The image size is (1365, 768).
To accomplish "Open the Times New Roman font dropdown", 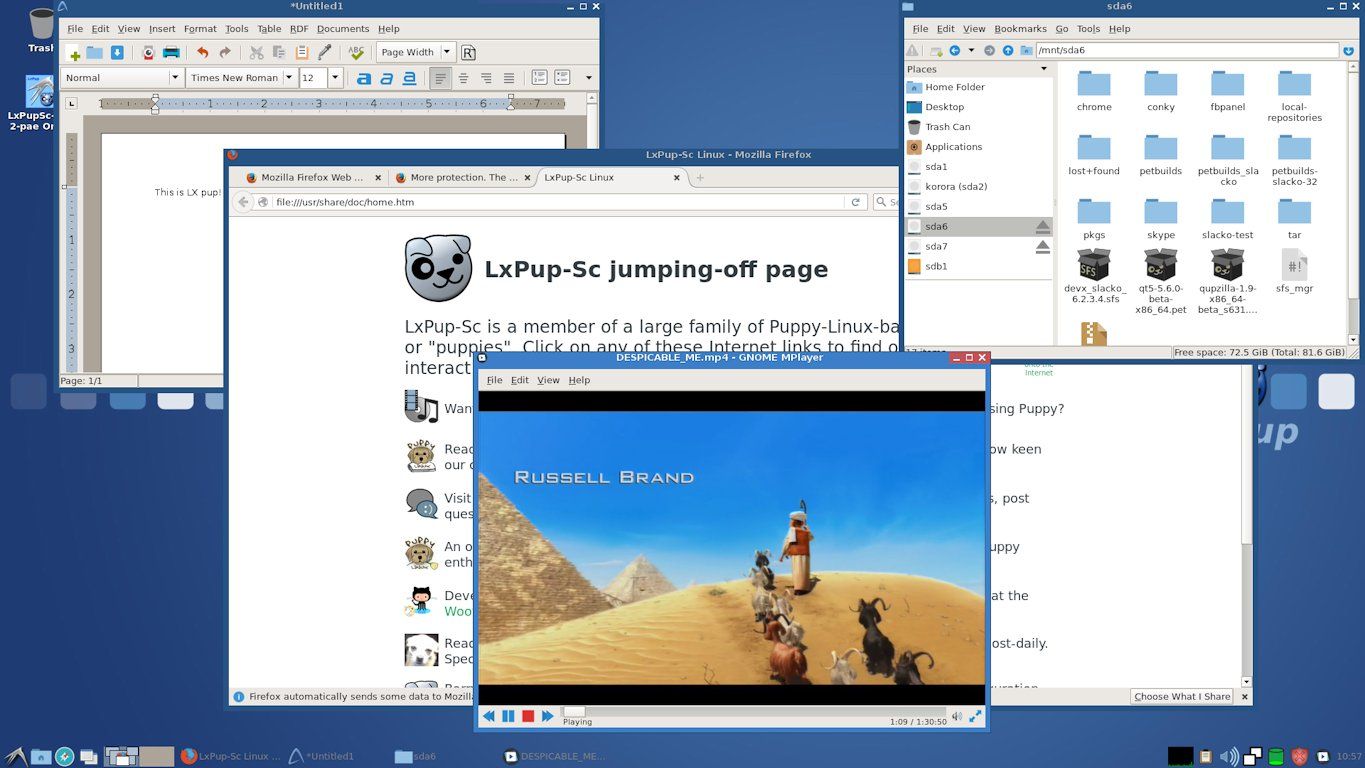I will coord(289,77).
